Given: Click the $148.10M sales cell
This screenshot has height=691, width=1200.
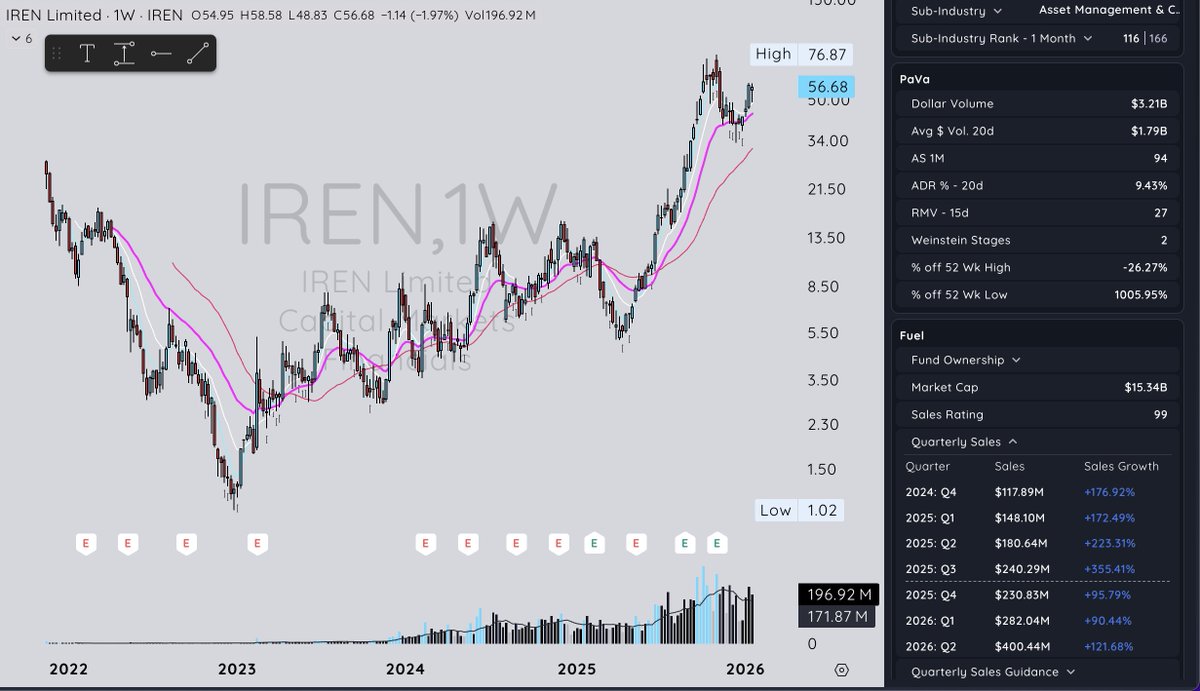Looking at the screenshot, I should 1020,518.
